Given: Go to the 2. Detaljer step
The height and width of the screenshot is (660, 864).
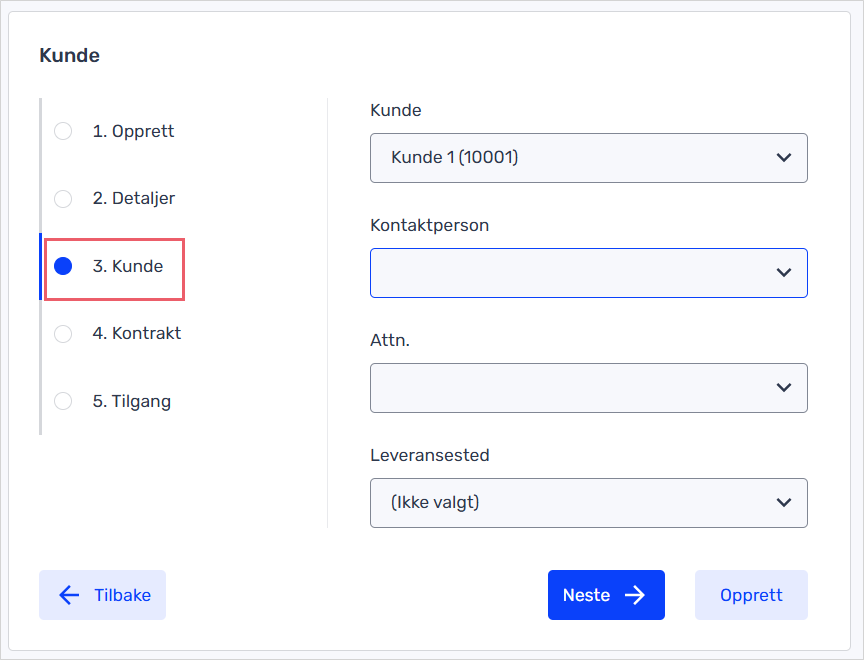Looking at the screenshot, I should (x=134, y=198).
